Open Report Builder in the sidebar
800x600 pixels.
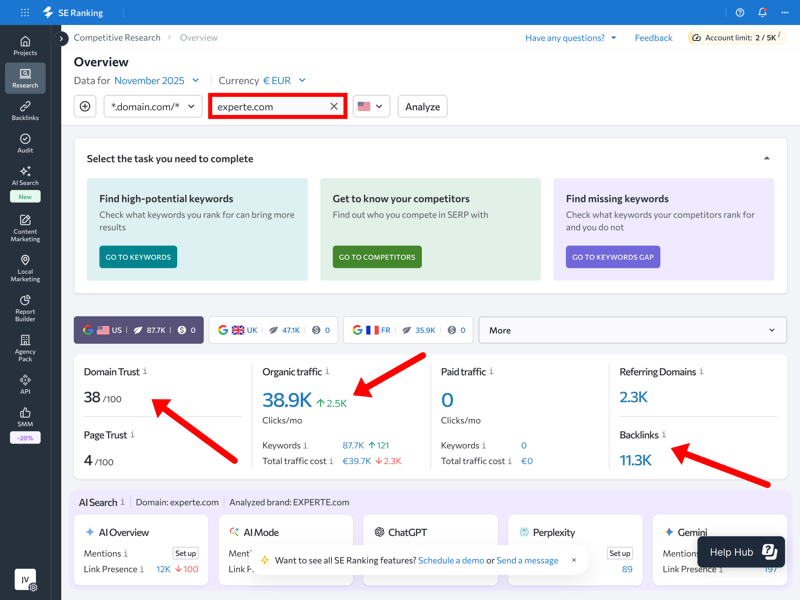[x=25, y=307]
